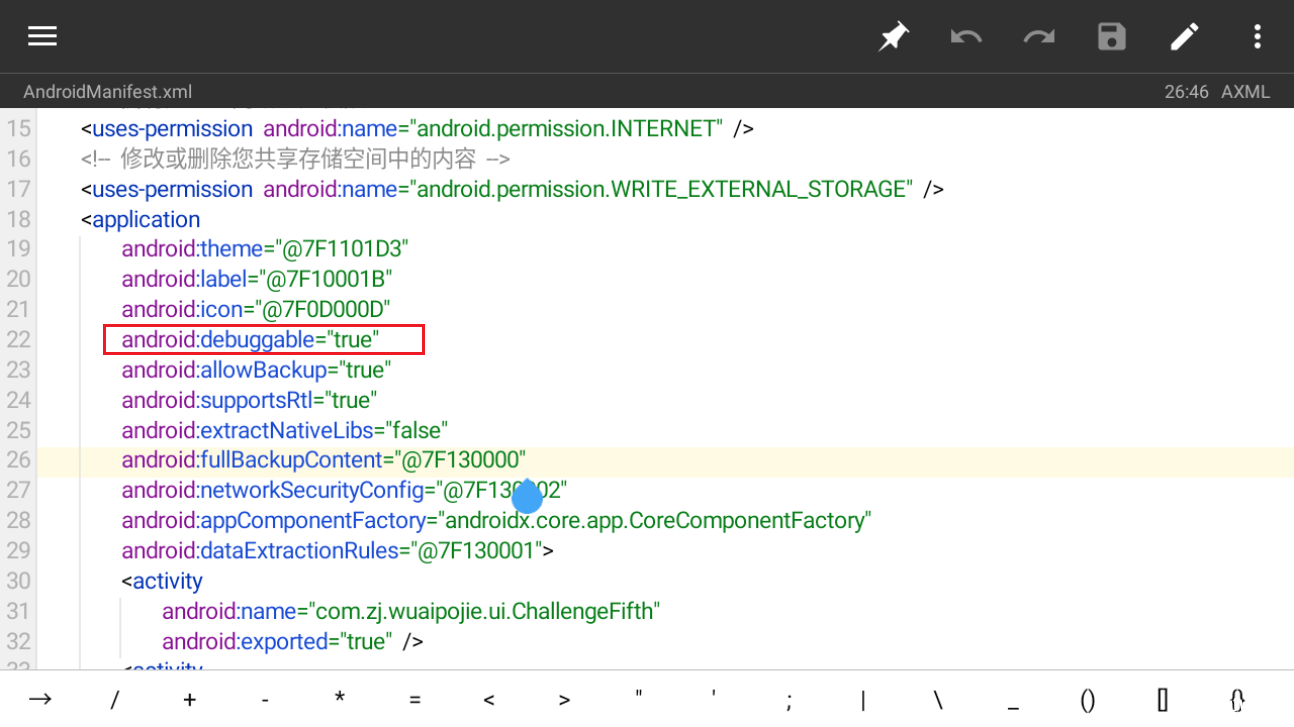This screenshot has height=727, width=1294.
Task: Insert the less-than bracket symbol
Action: 489,700
